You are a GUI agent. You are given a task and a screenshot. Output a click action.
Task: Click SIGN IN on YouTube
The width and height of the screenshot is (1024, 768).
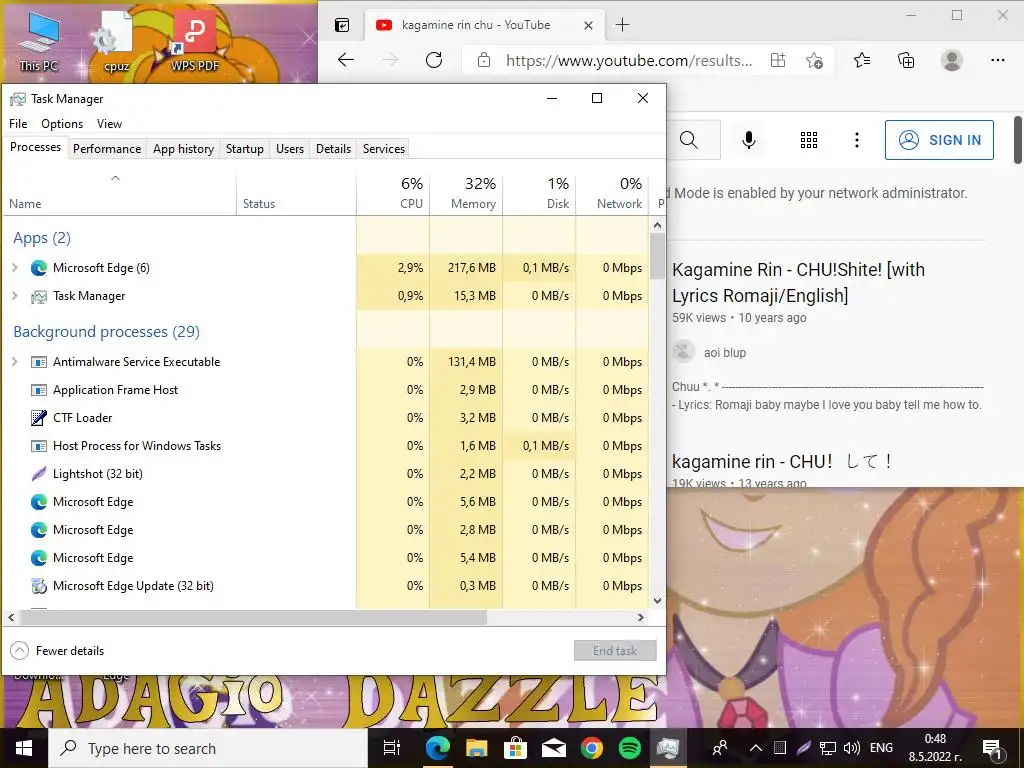point(939,140)
